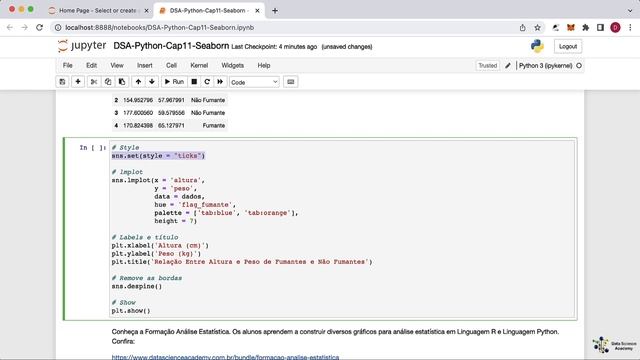Screen dimensions: 640x360
Task: Toggle the browser side panel icon
Action: tap(600, 28)
